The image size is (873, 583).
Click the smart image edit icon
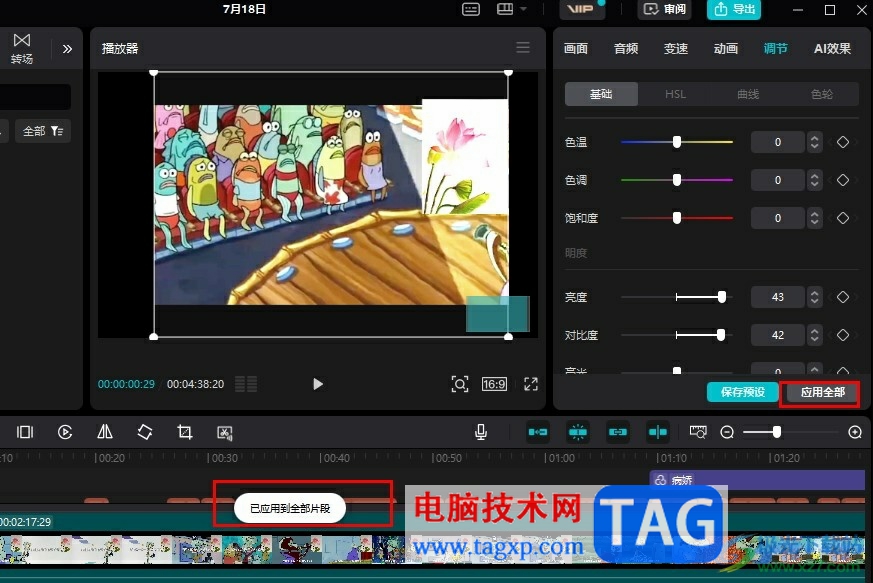tap(225, 433)
